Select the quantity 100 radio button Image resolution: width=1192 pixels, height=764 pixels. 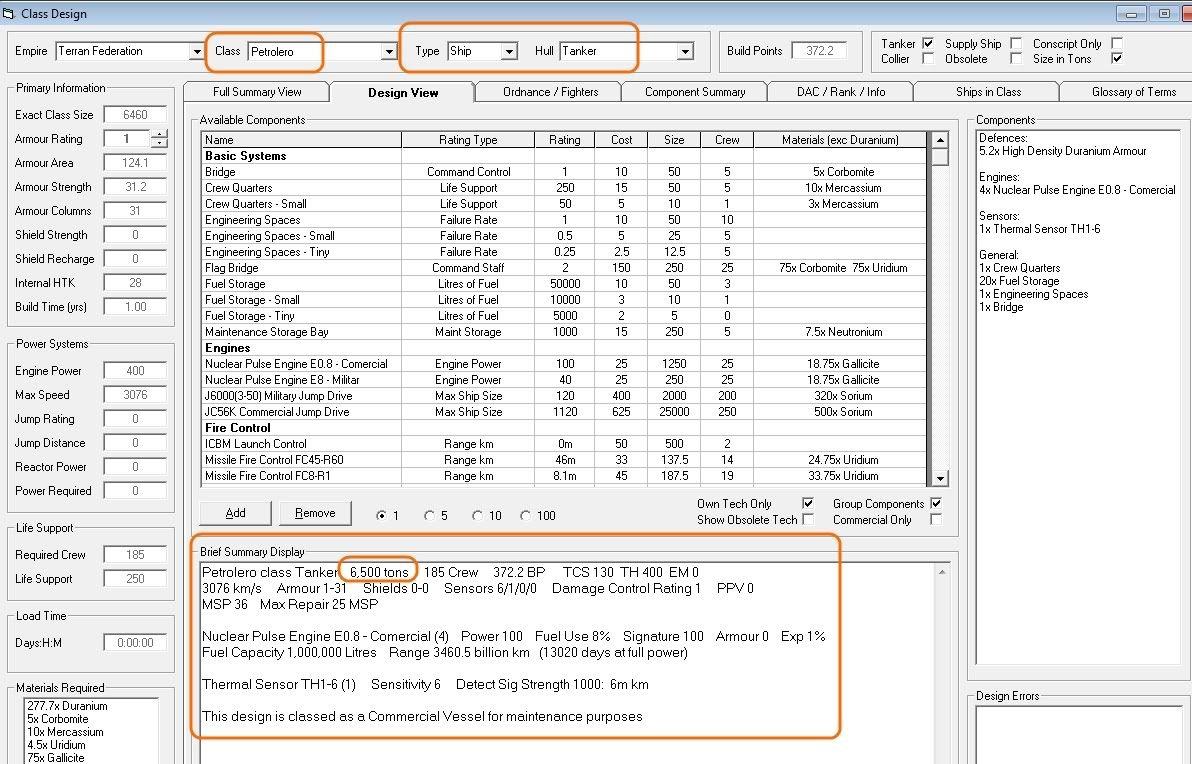tap(525, 515)
